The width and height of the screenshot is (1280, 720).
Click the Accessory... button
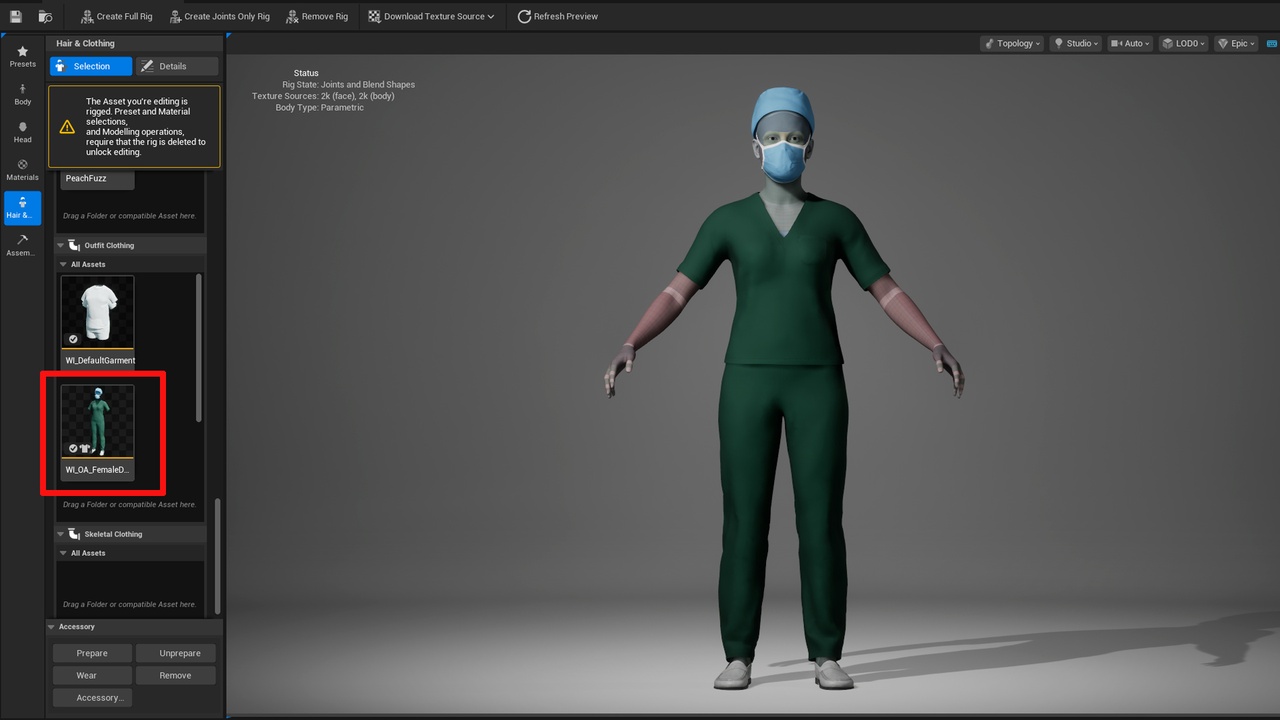(92, 698)
